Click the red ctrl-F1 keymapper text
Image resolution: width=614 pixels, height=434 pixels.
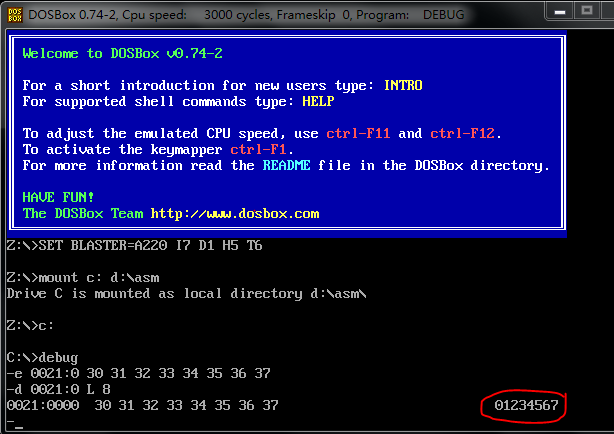tap(258, 150)
